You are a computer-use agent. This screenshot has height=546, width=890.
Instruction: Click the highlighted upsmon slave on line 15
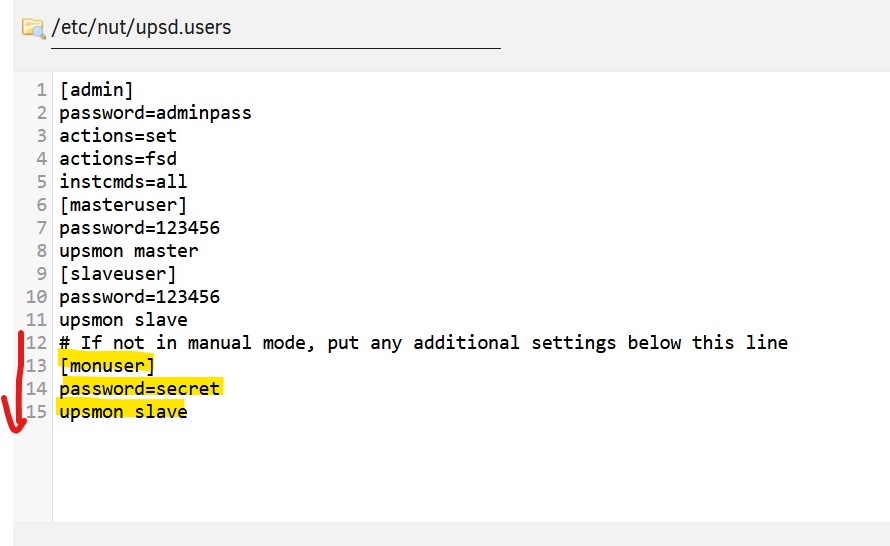(123, 411)
